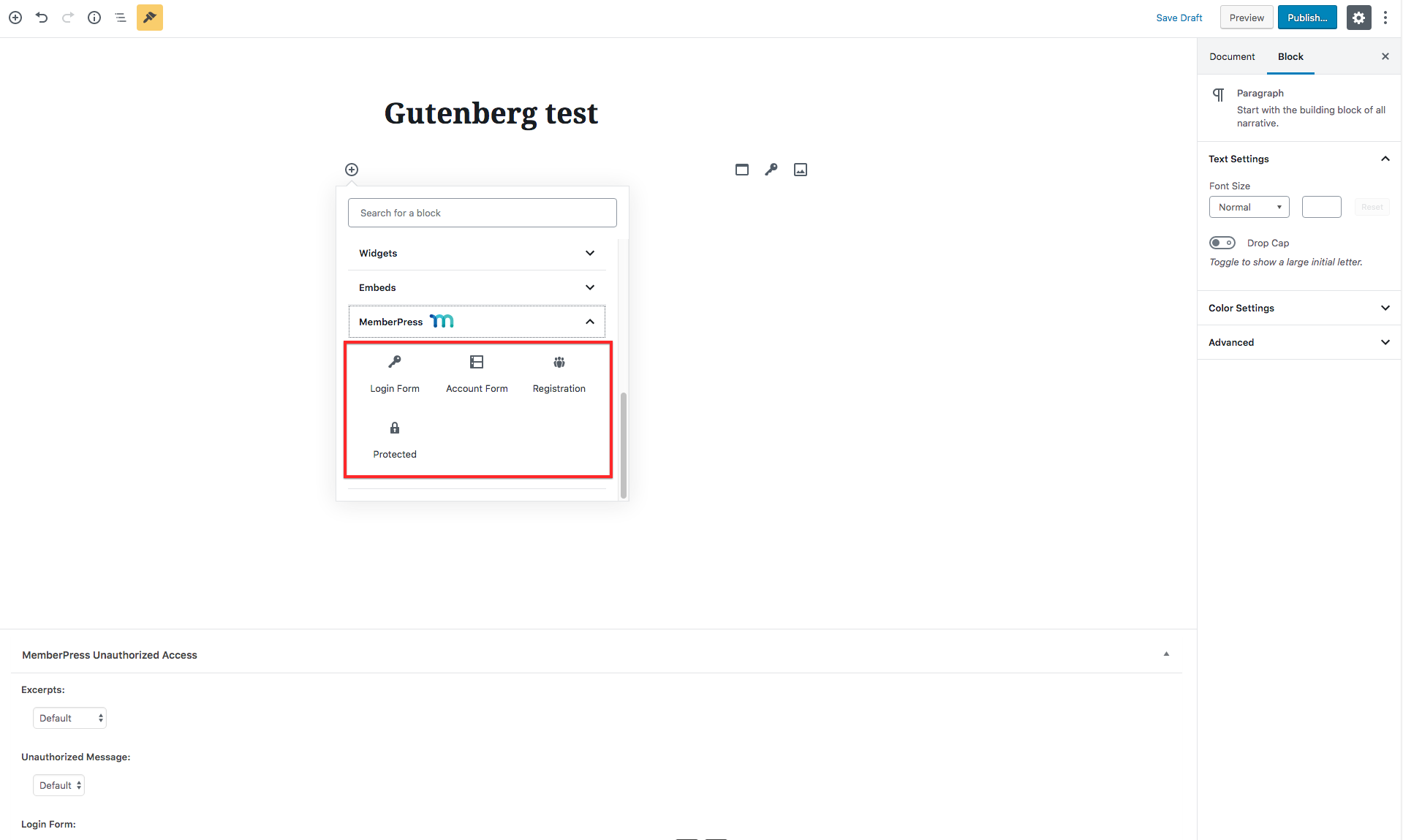1403x840 pixels.
Task: Click the Preview button
Action: pyautogui.click(x=1247, y=18)
